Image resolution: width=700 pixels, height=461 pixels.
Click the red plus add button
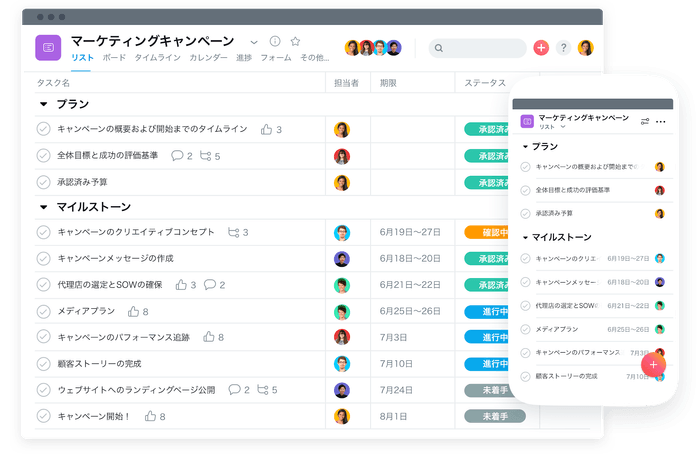pyautogui.click(x=541, y=47)
